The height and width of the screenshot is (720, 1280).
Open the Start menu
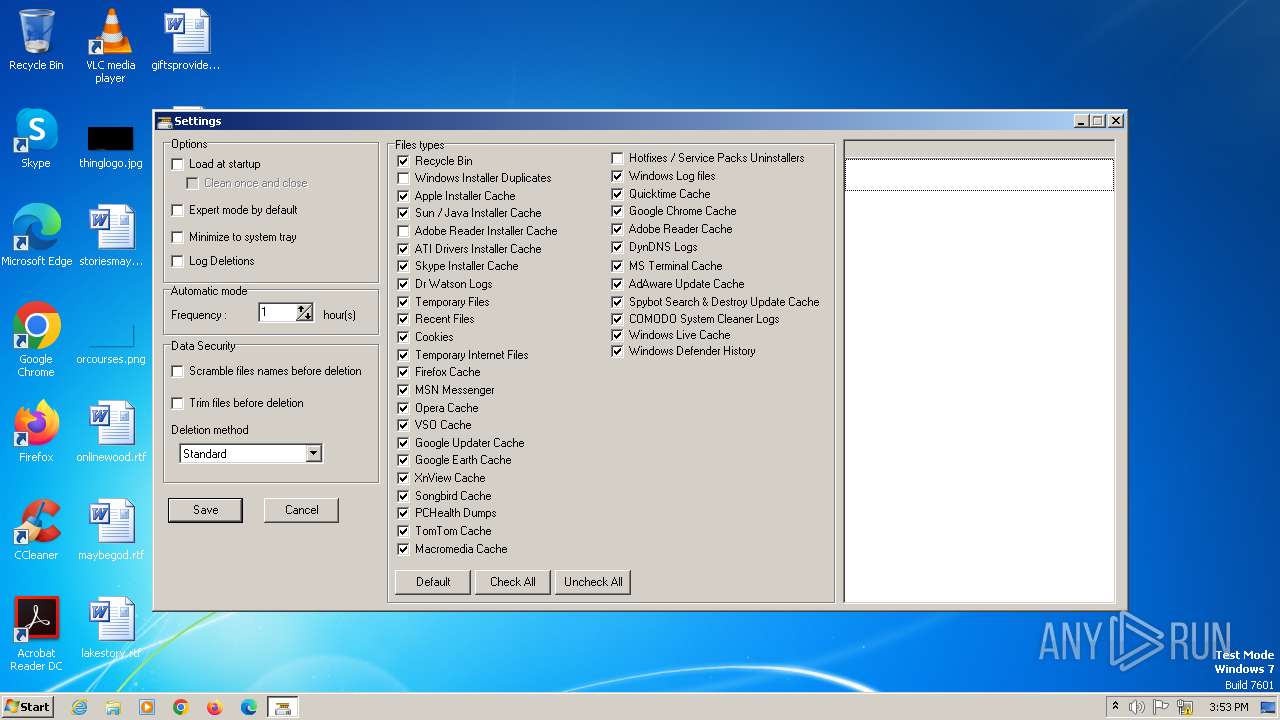tap(27, 707)
